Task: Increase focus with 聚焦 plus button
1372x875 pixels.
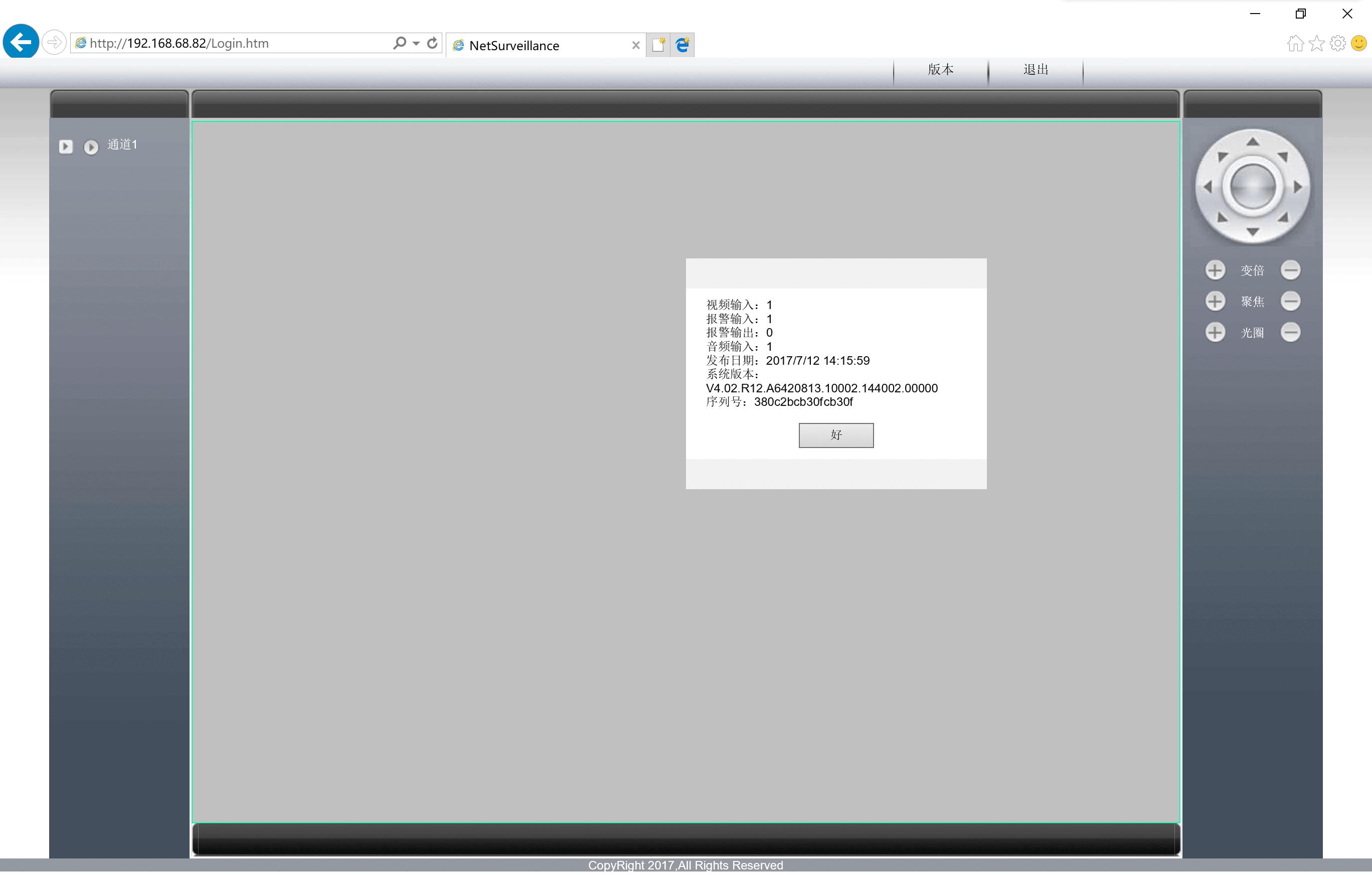Action: point(1215,302)
